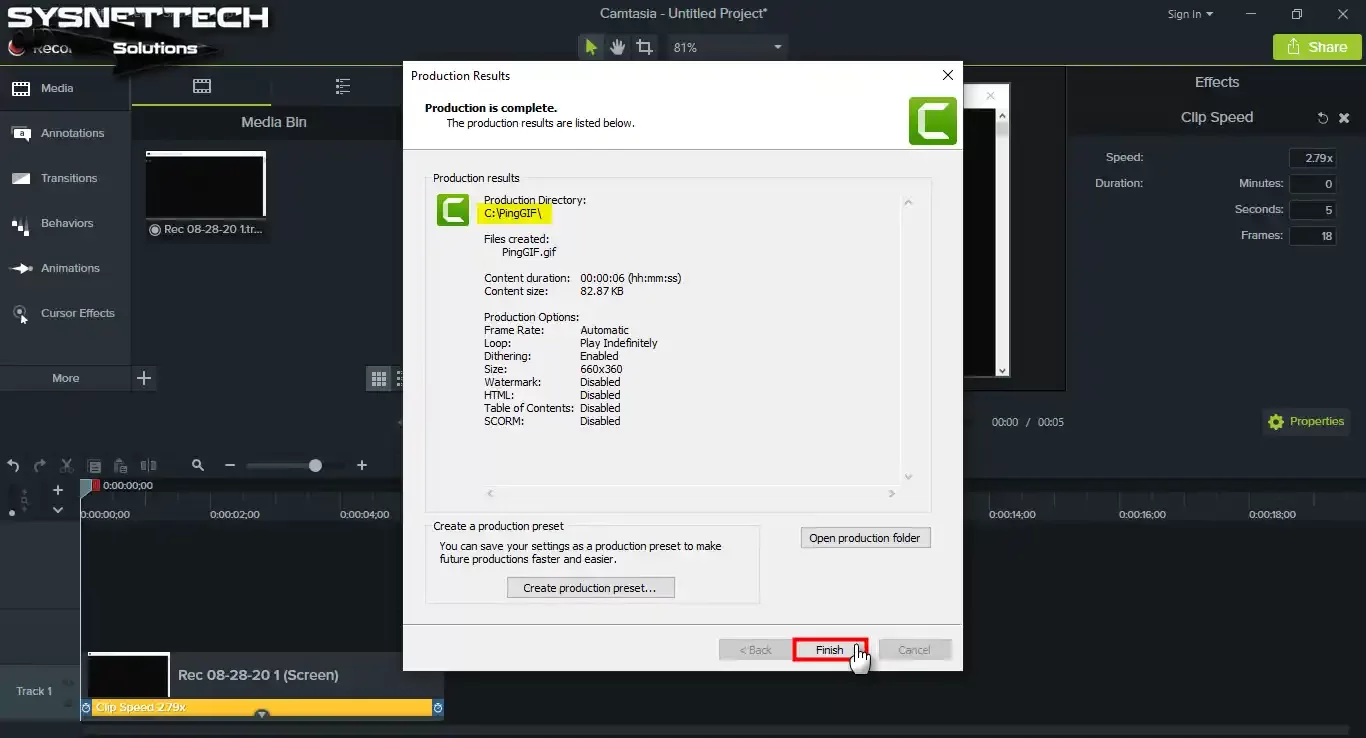Click the Back button in dialog
The height and width of the screenshot is (738, 1366).
[755, 650]
